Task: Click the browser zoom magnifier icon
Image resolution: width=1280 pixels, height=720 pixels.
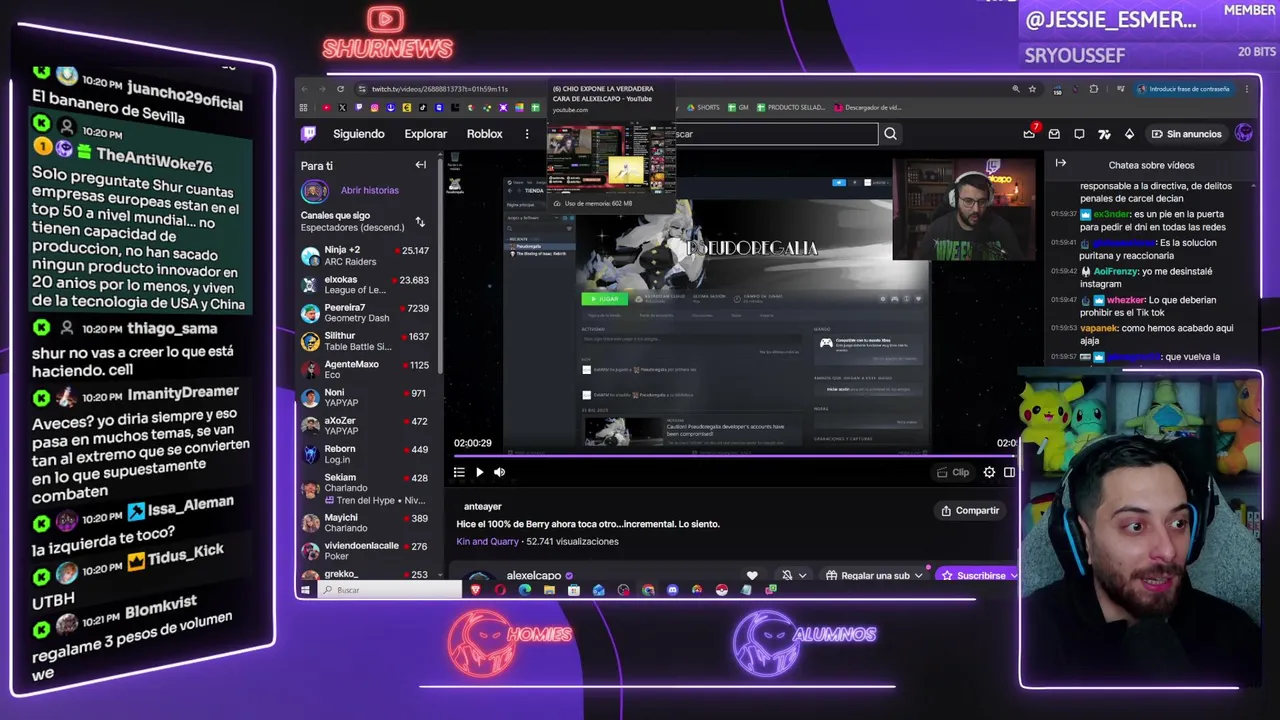Action: click(x=1016, y=89)
